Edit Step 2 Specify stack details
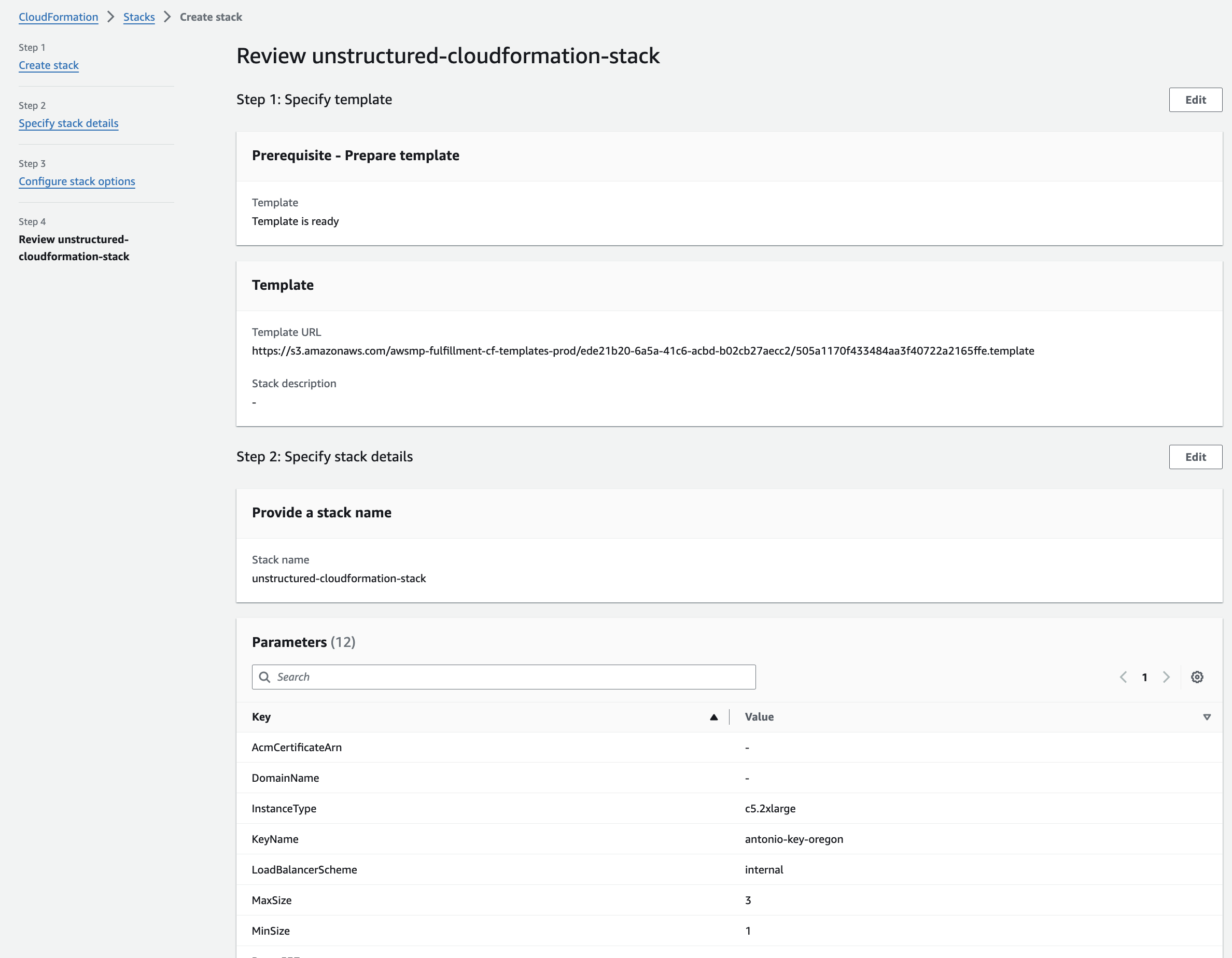Viewport: 1232px width, 958px height. pos(1195,457)
